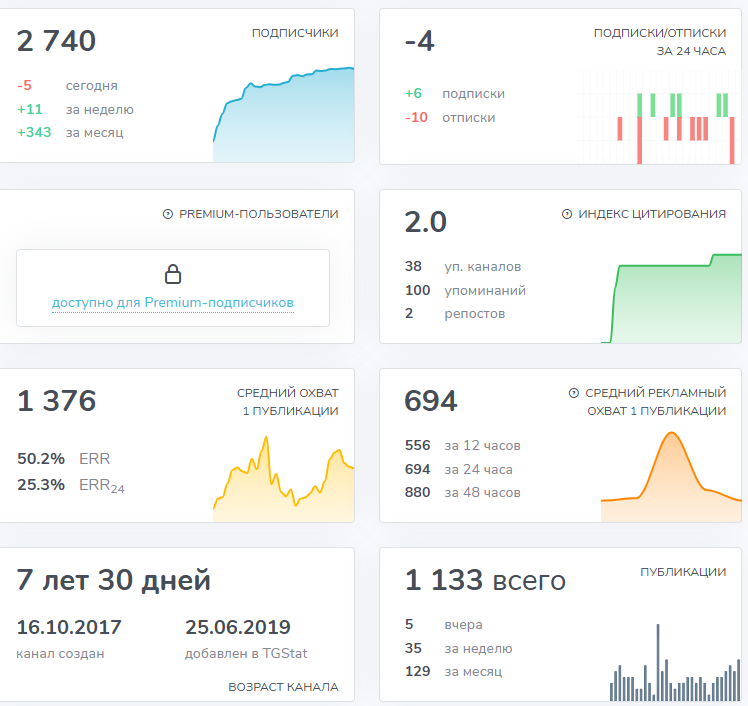Click the '2 репостов' row
The height and width of the screenshot is (706, 748).
[x=455, y=313]
